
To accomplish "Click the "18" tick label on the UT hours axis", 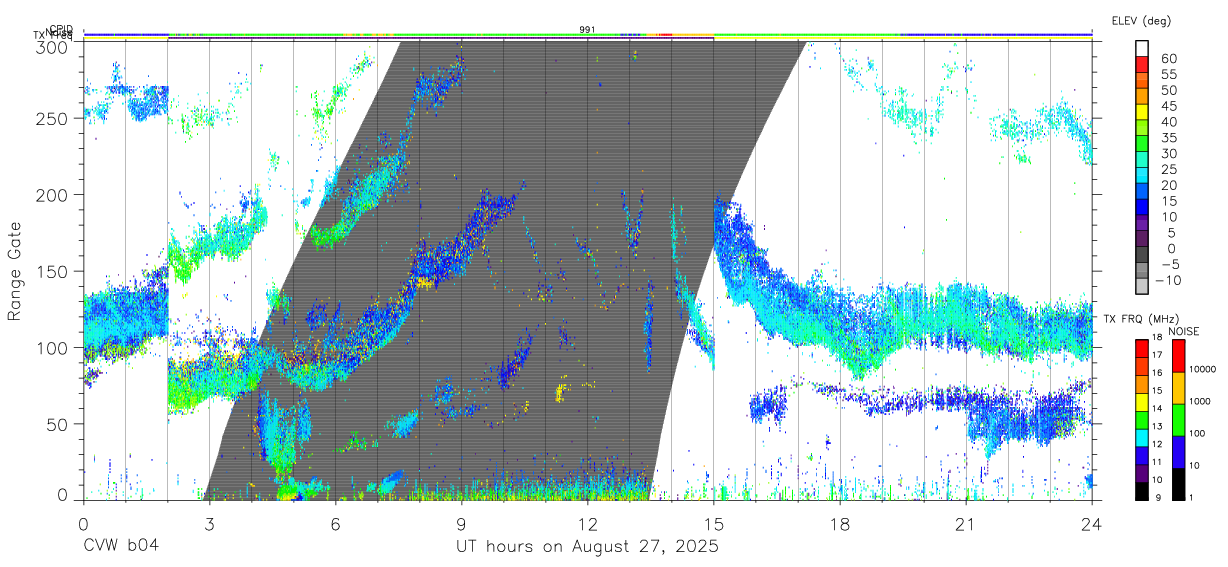I will point(839,523).
